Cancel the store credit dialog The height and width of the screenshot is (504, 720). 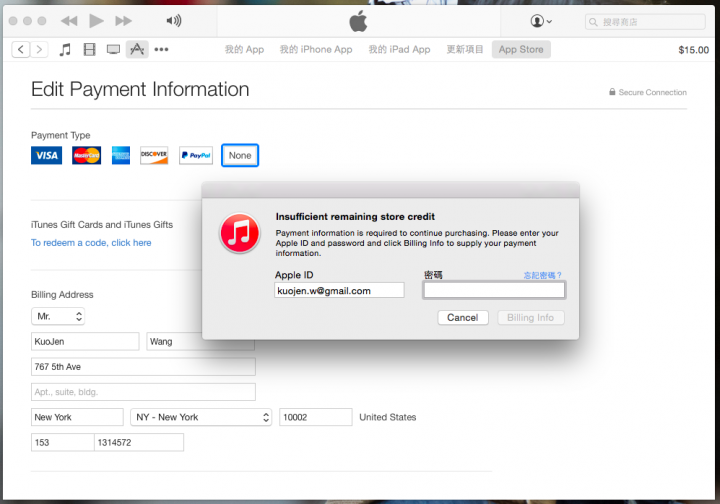tap(462, 318)
